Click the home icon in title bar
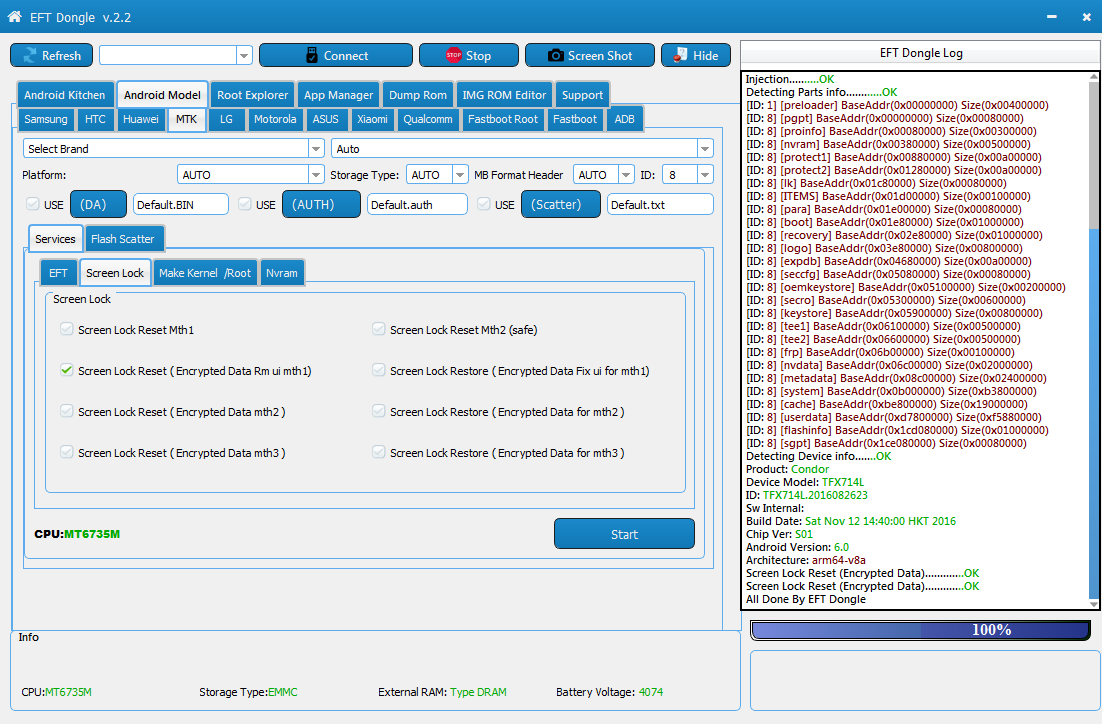 [x=15, y=16]
